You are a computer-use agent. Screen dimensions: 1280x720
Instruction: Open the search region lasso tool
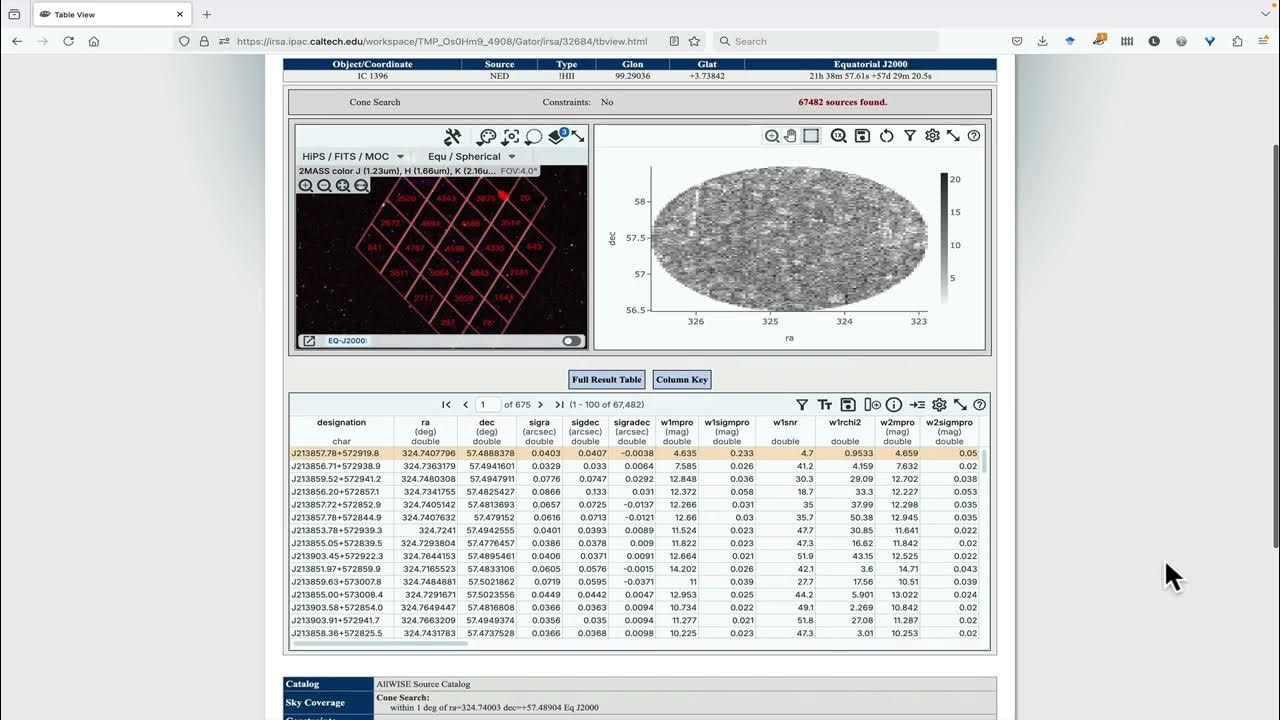click(534, 137)
